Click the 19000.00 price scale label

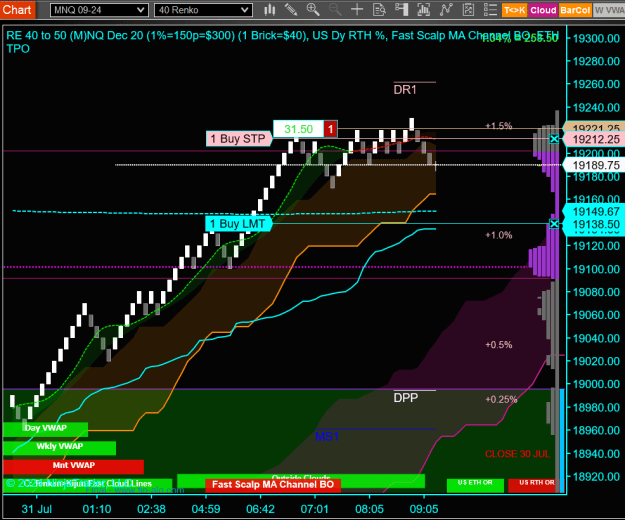pos(596,384)
